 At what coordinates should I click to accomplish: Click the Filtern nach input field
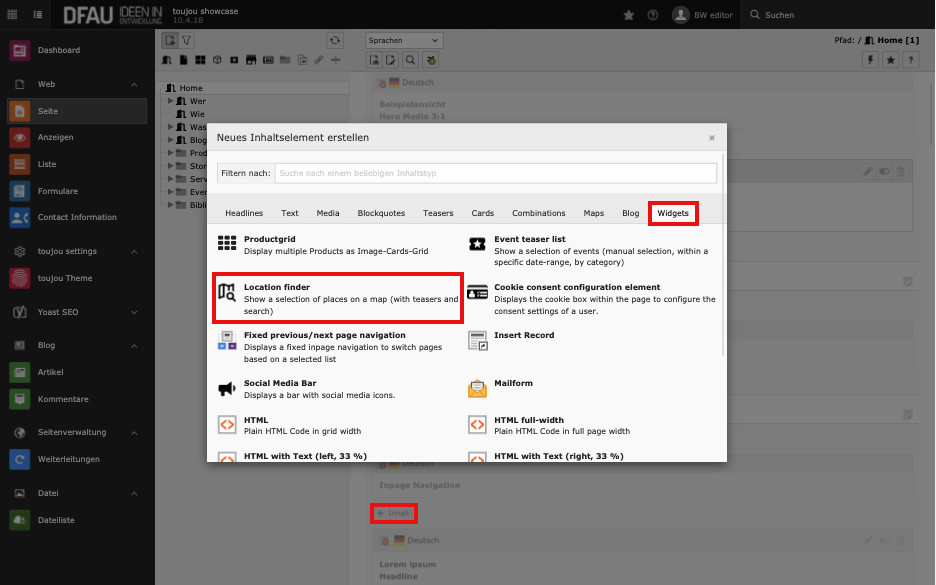click(495, 173)
